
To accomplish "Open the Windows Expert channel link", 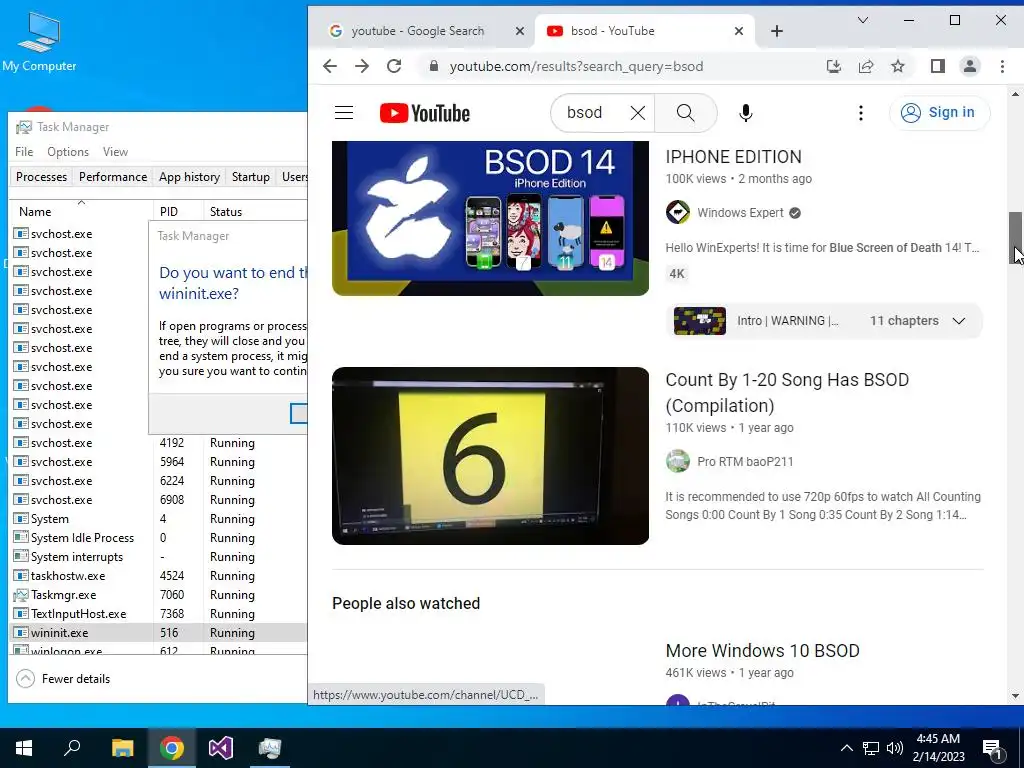I will (x=740, y=213).
